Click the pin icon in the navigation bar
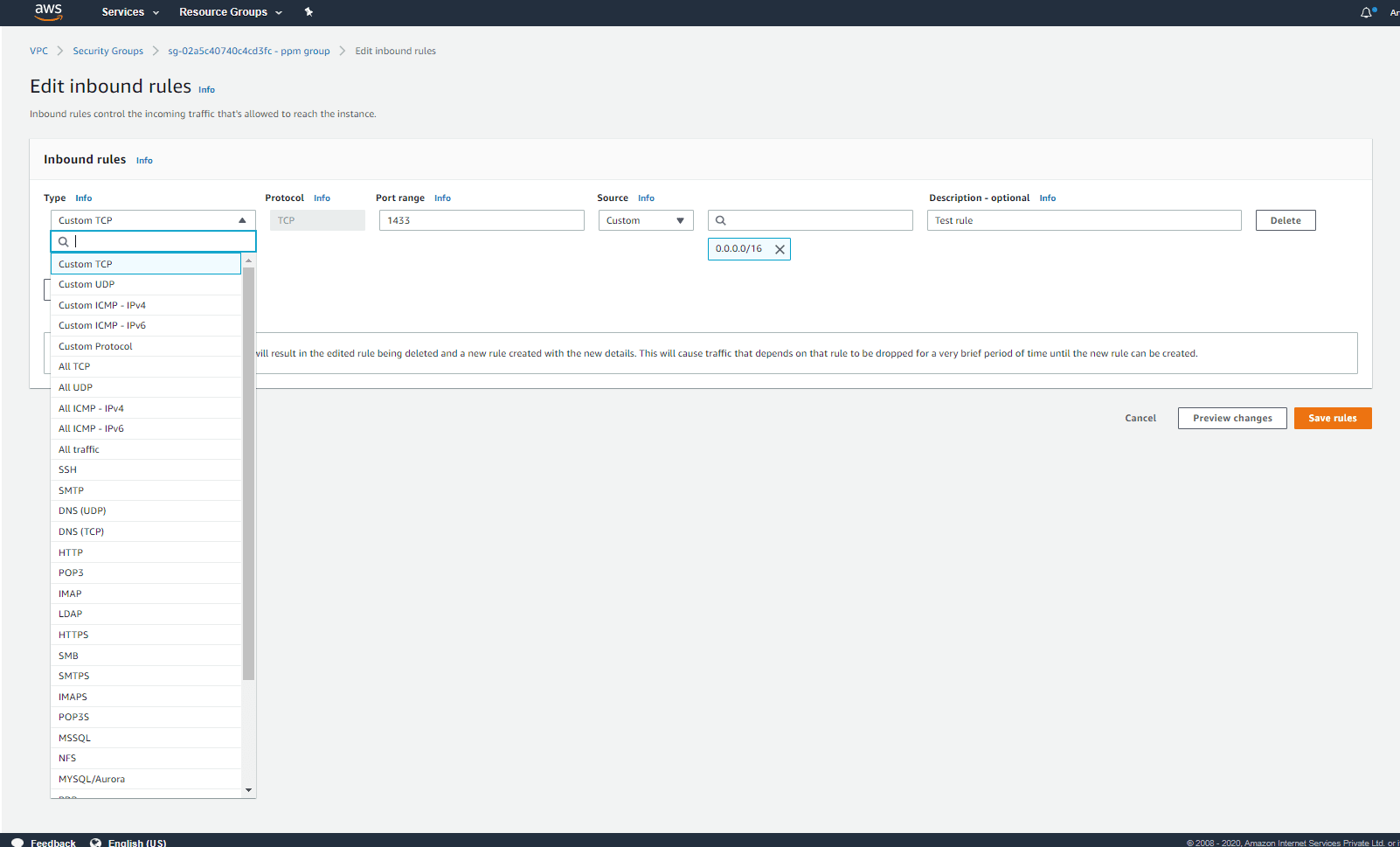The height and width of the screenshot is (847, 1400). [x=308, y=12]
